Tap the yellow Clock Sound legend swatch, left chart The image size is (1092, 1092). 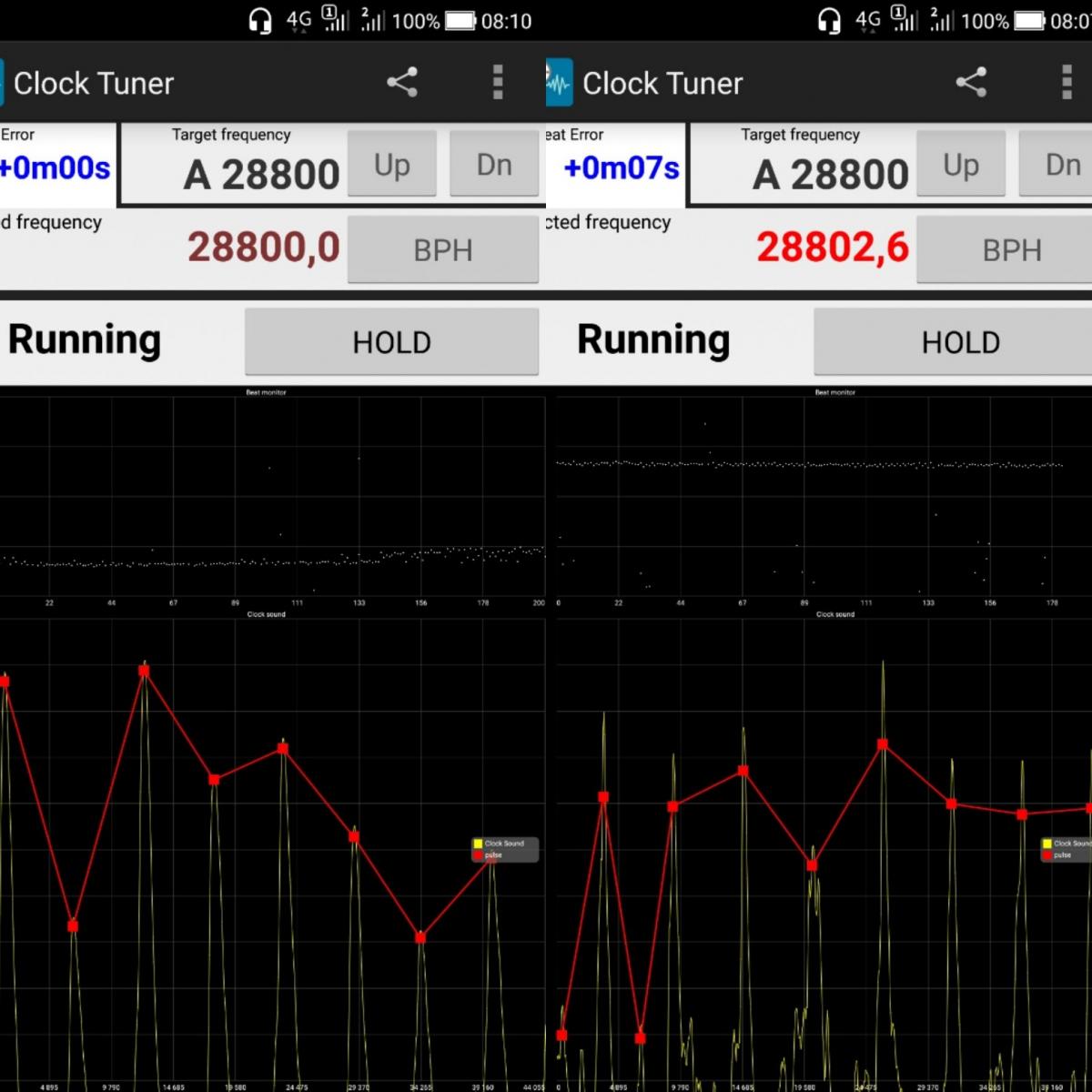pyautogui.click(x=478, y=844)
